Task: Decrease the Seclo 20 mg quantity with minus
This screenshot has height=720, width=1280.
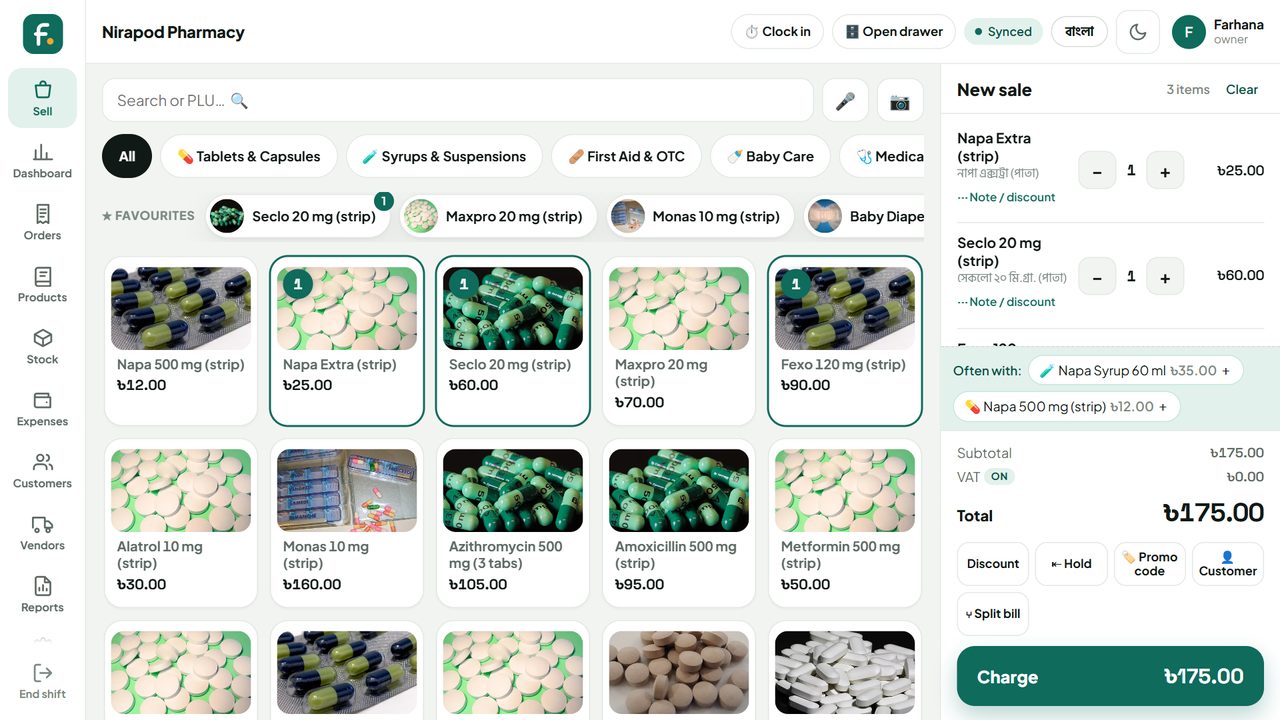Action: pos(1097,276)
